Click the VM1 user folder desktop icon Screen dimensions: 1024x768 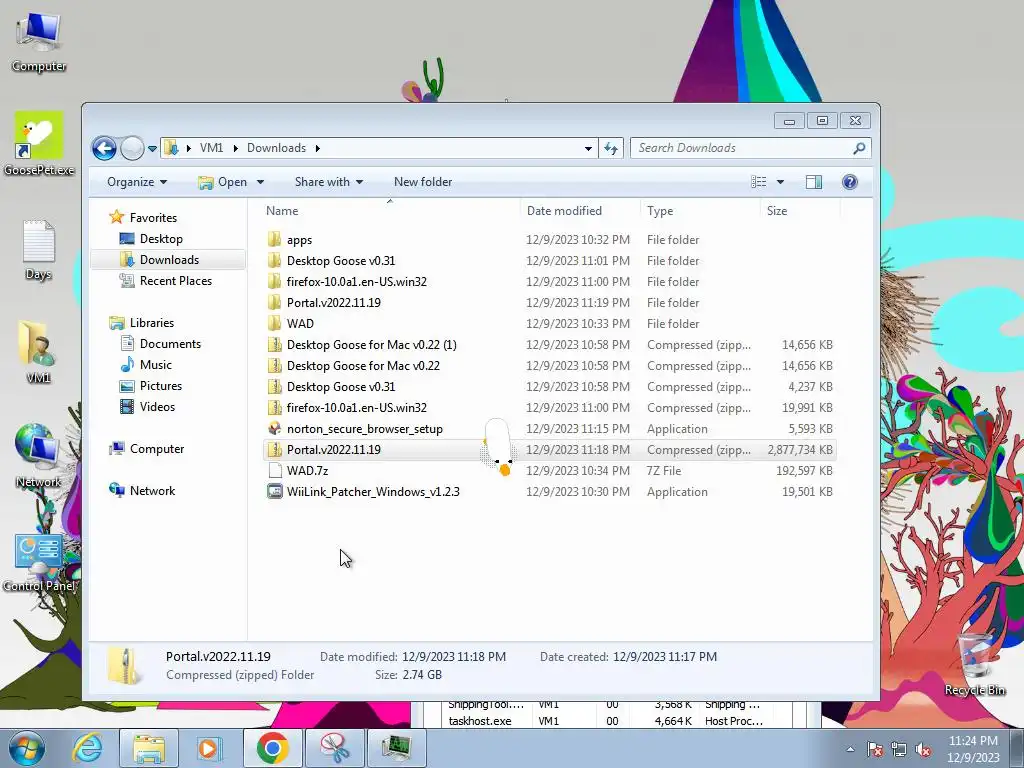[38, 351]
